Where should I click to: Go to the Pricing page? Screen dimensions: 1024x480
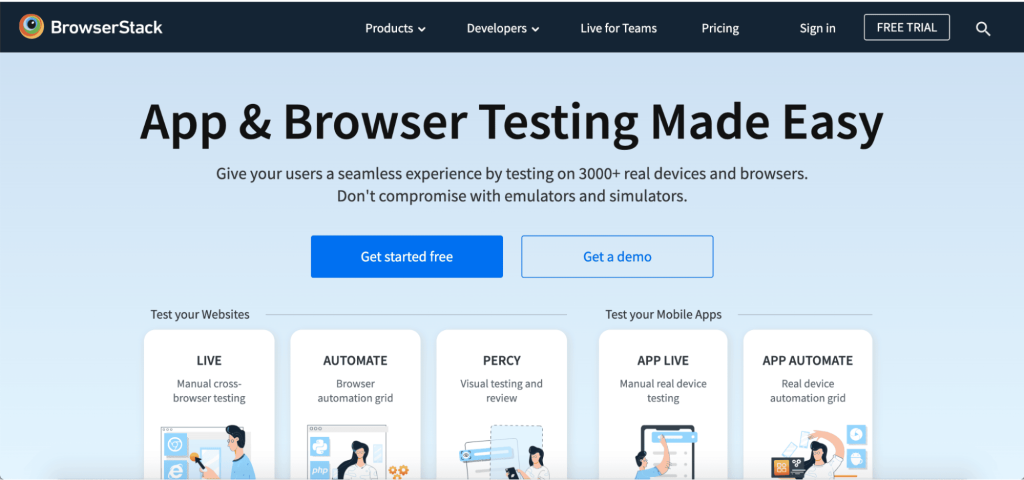click(x=720, y=28)
